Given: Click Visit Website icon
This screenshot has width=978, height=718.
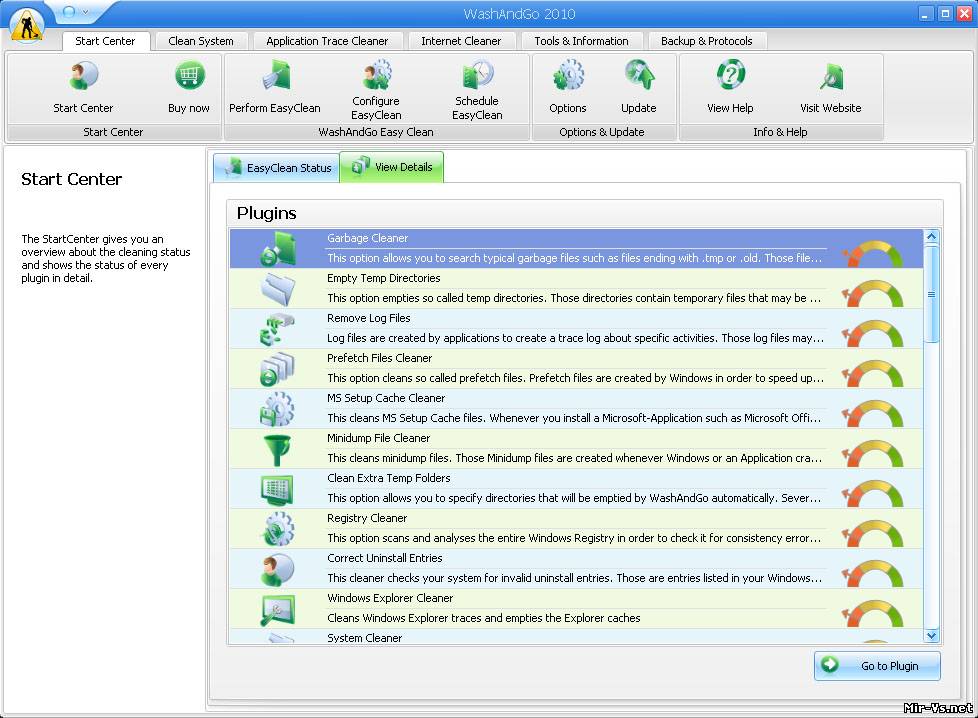Looking at the screenshot, I should click(x=831, y=77).
